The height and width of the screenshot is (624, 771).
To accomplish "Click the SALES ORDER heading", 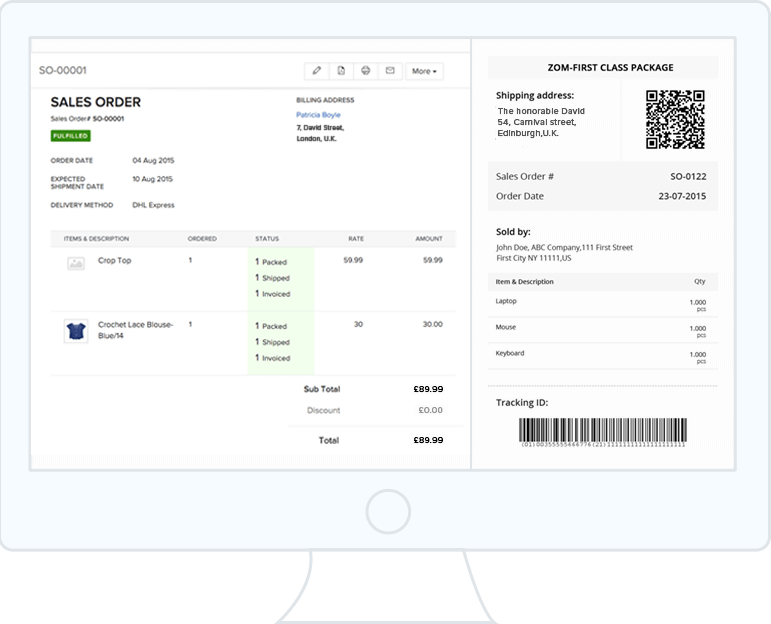I will point(96,102).
